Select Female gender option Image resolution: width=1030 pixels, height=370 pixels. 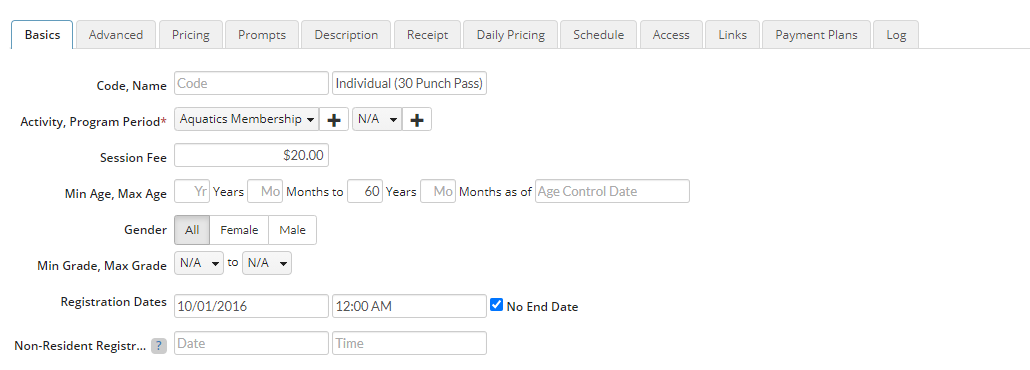pyautogui.click(x=239, y=230)
